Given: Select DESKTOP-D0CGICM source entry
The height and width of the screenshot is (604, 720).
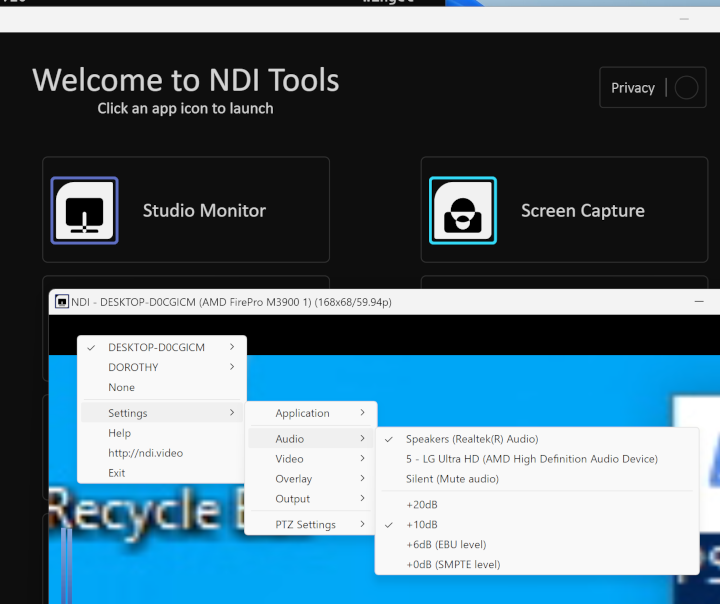Looking at the screenshot, I should (162, 347).
